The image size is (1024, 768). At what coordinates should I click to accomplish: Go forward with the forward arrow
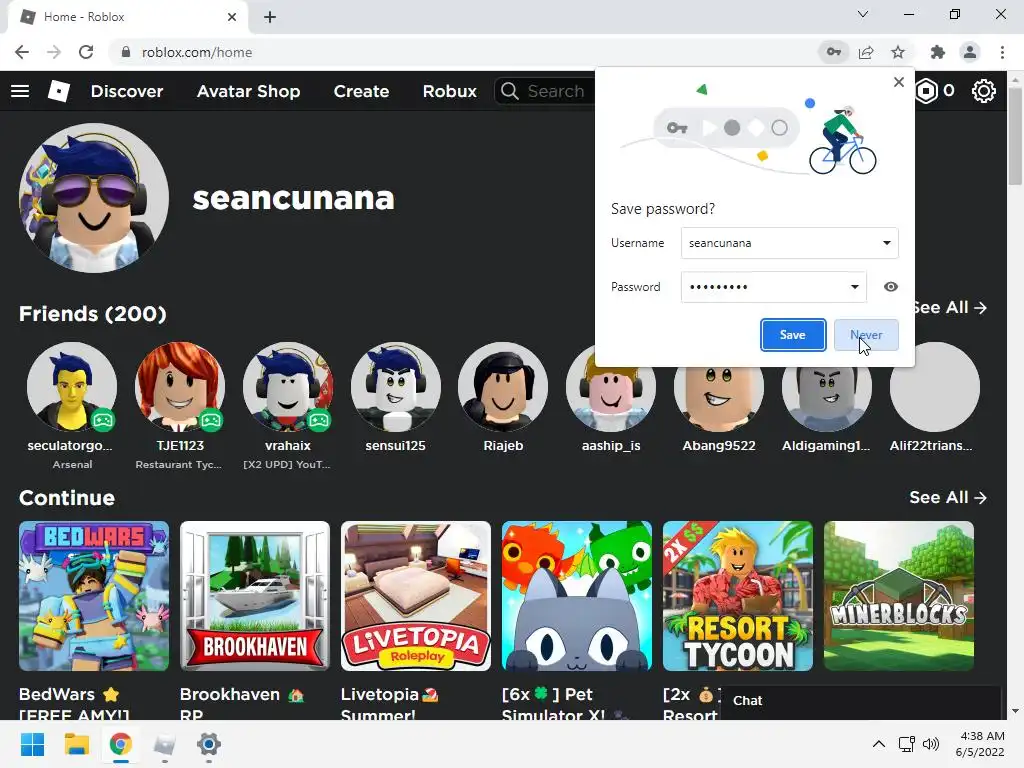point(54,52)
